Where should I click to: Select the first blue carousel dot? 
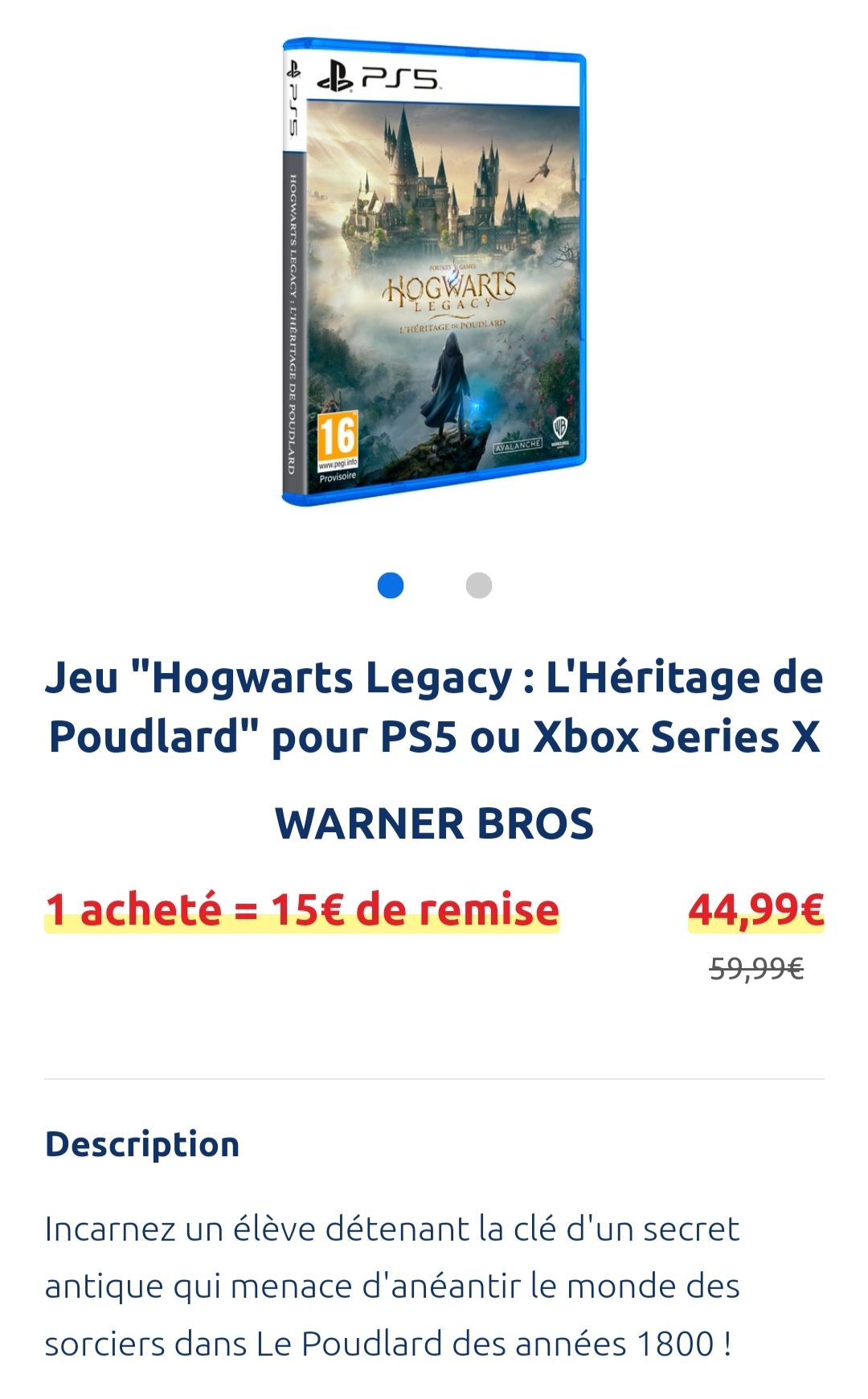pos(391,585)
